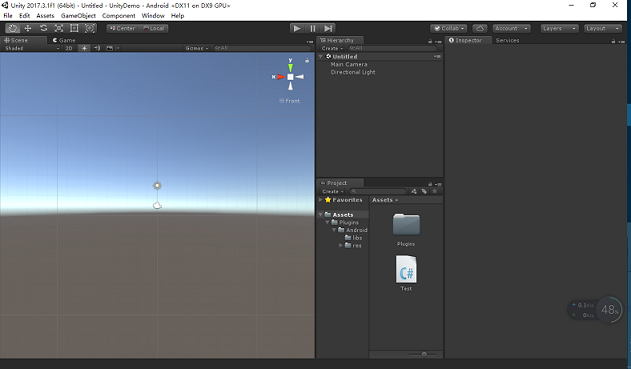Open the Window menu
This screenshot has height=369, width=631.
click(x=153, y=16)
